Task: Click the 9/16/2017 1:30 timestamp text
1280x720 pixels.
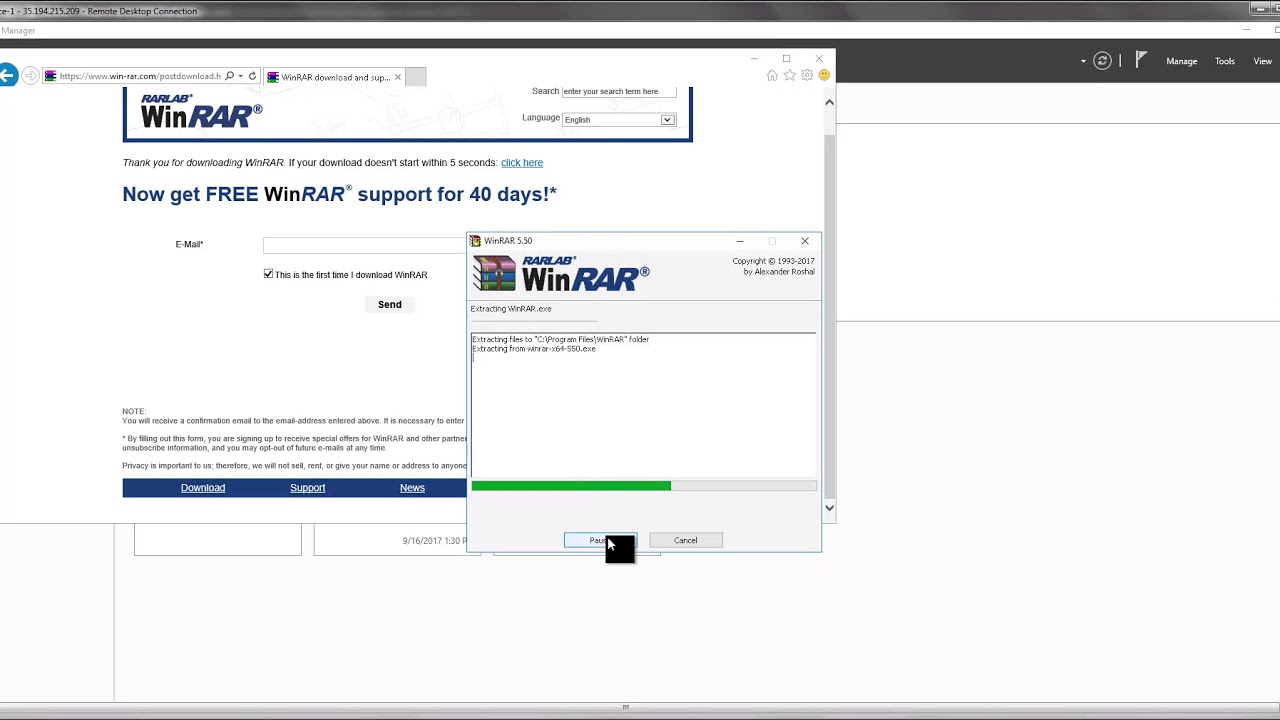Action: pos(433,541)
